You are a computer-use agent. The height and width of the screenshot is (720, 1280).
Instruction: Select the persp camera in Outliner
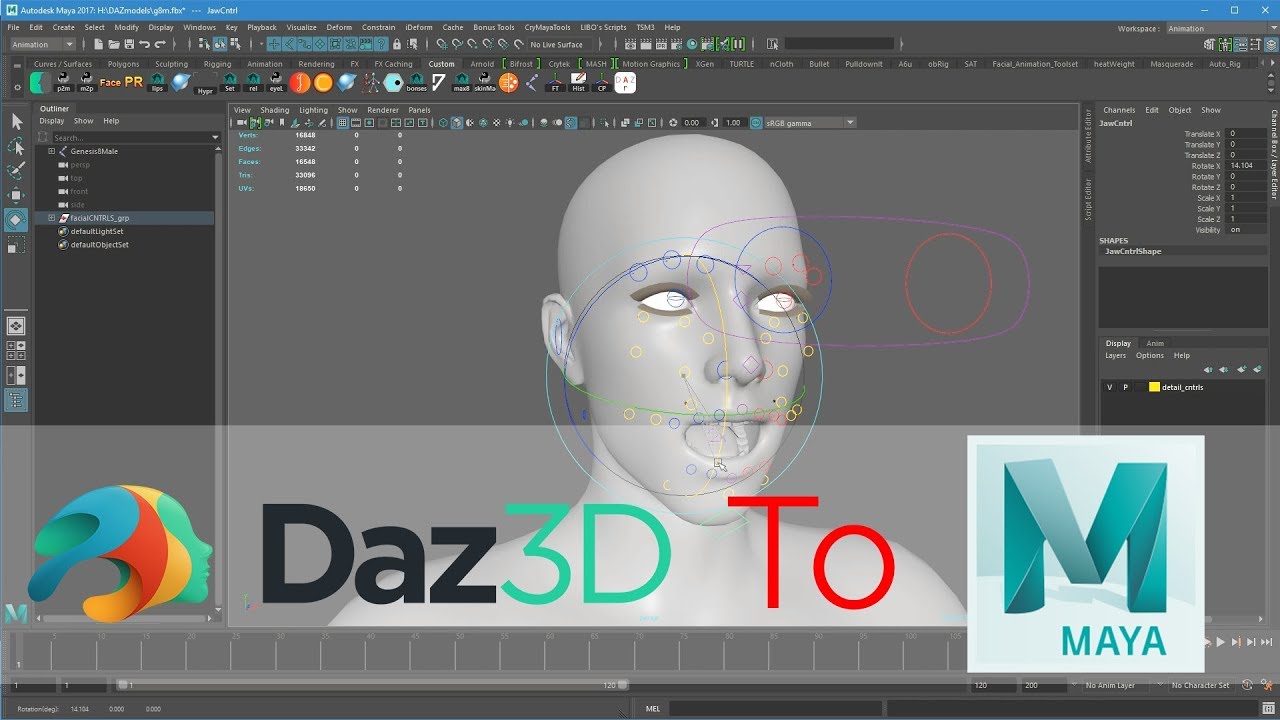79,164
